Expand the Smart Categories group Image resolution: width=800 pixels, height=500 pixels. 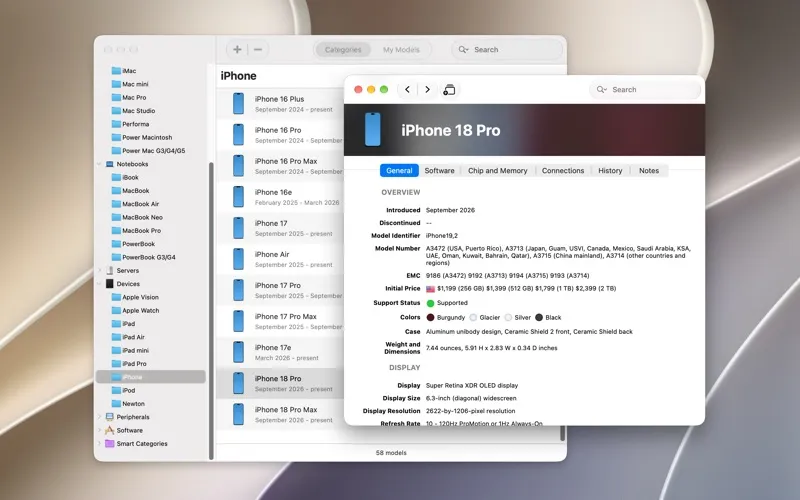[x=99, y=443]
